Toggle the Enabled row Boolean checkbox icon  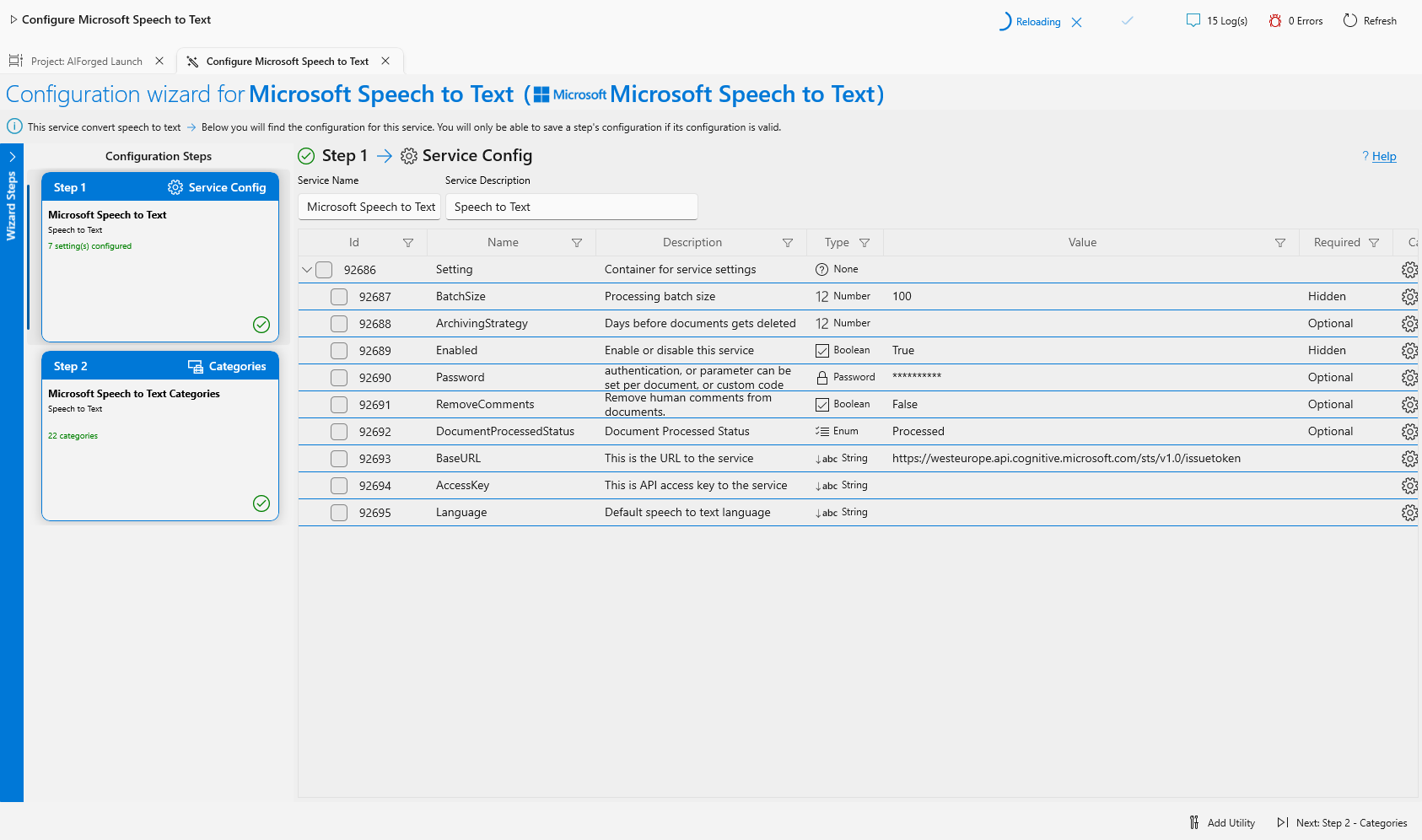(822, 351)
